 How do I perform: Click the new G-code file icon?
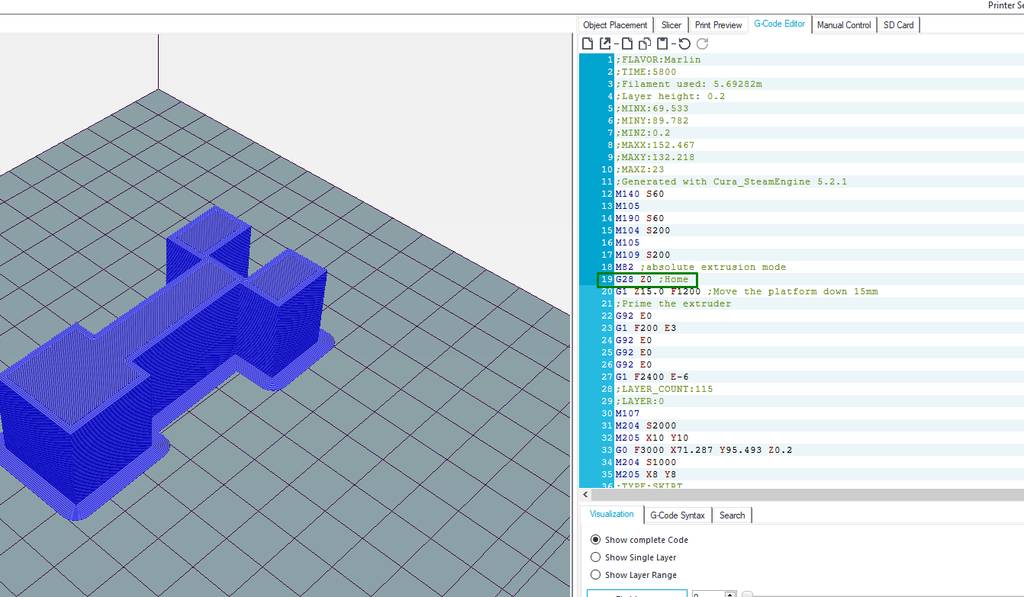588,44
